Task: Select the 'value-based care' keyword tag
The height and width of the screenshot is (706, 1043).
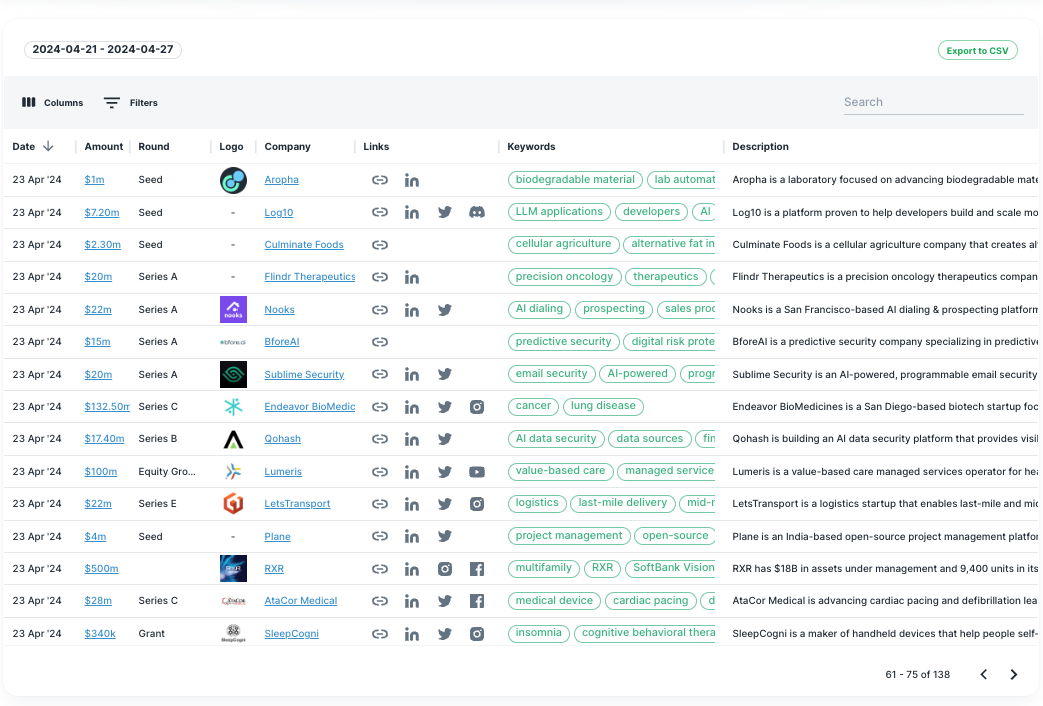Action: tap(560, 471)
